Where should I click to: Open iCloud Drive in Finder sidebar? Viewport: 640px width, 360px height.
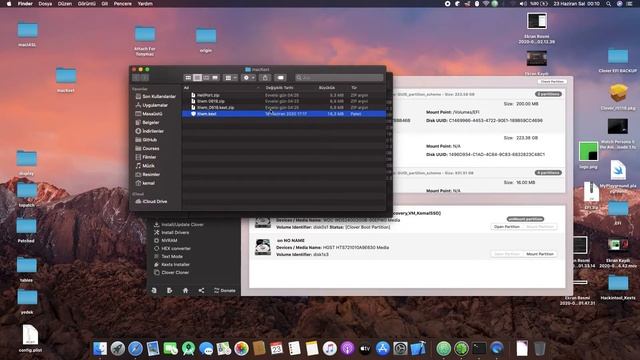point(151,201)
